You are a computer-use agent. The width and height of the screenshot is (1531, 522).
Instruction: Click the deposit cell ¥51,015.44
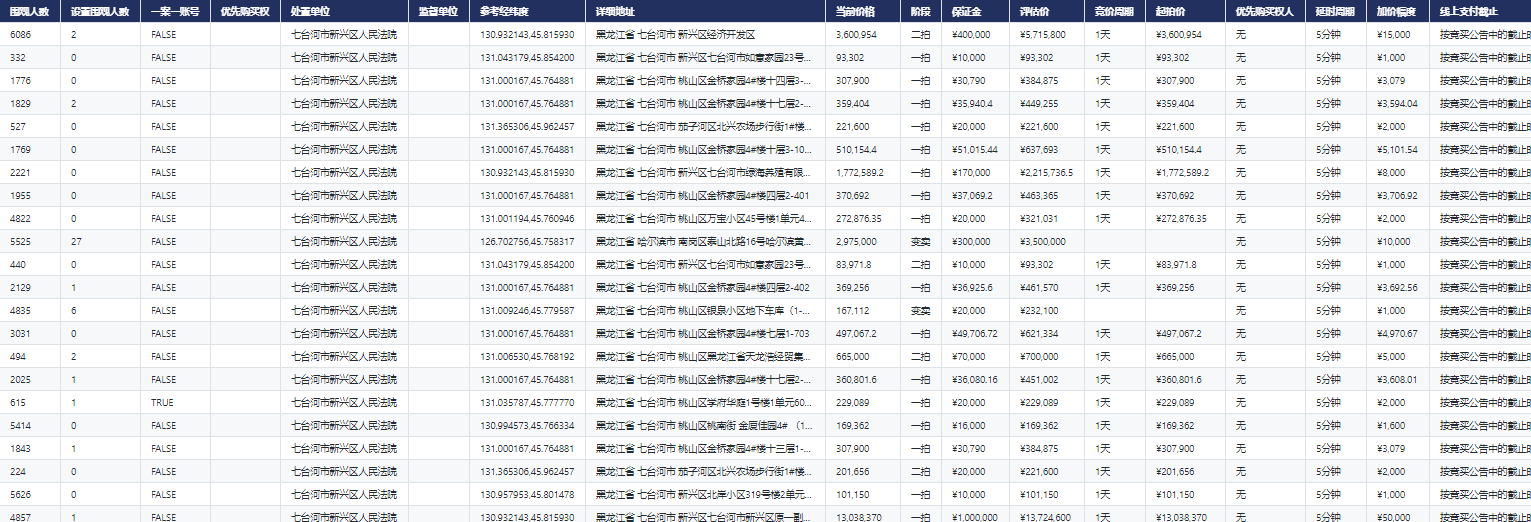(x=975, y=149)
